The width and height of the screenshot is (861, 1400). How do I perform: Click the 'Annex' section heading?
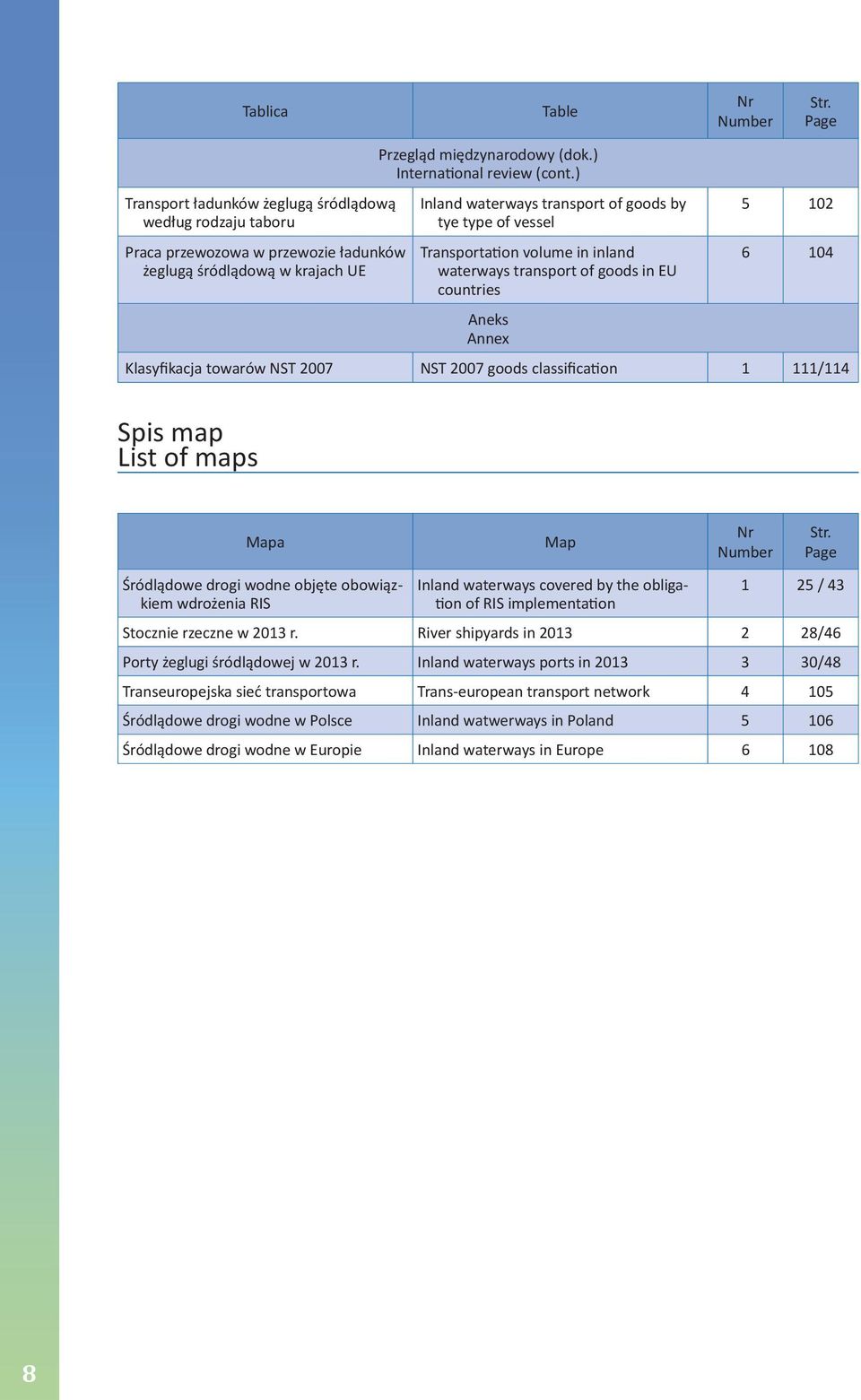point(488,338)
